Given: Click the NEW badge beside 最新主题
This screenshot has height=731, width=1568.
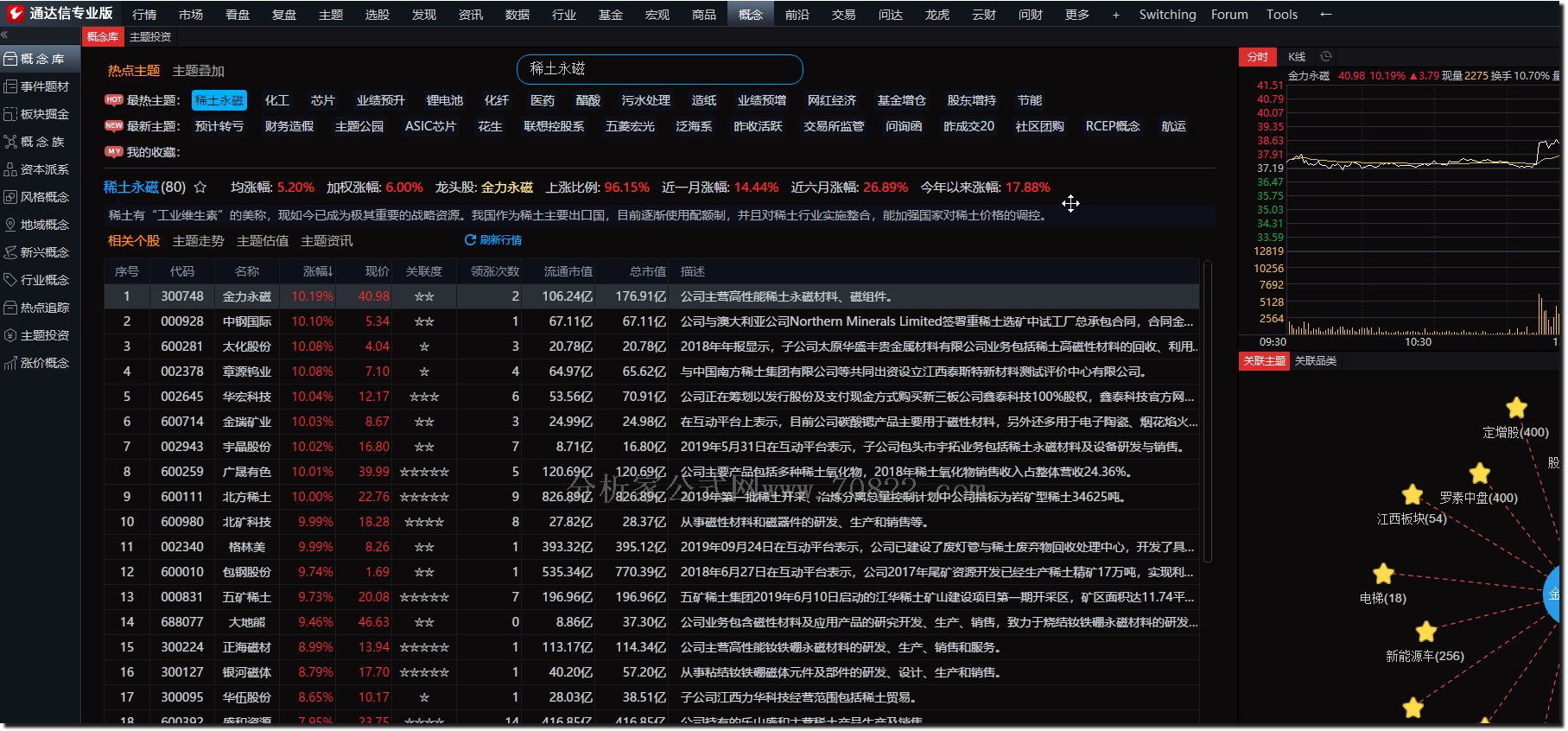Looking at the screenshot, I should point(114,126).
